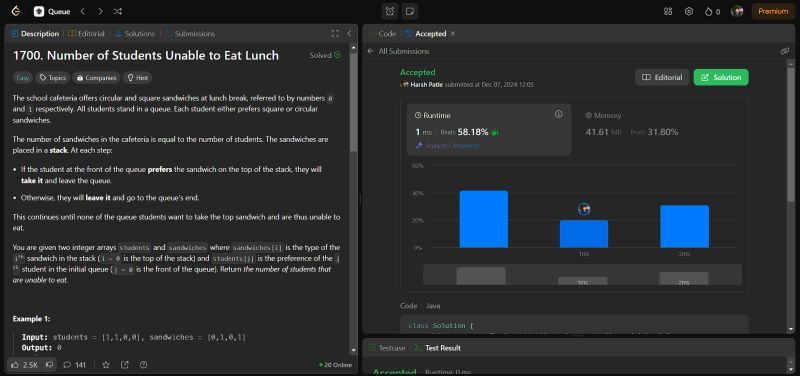800x376 pixels.
Task: Switch to the Submissions tab
Action: point(190,34)
